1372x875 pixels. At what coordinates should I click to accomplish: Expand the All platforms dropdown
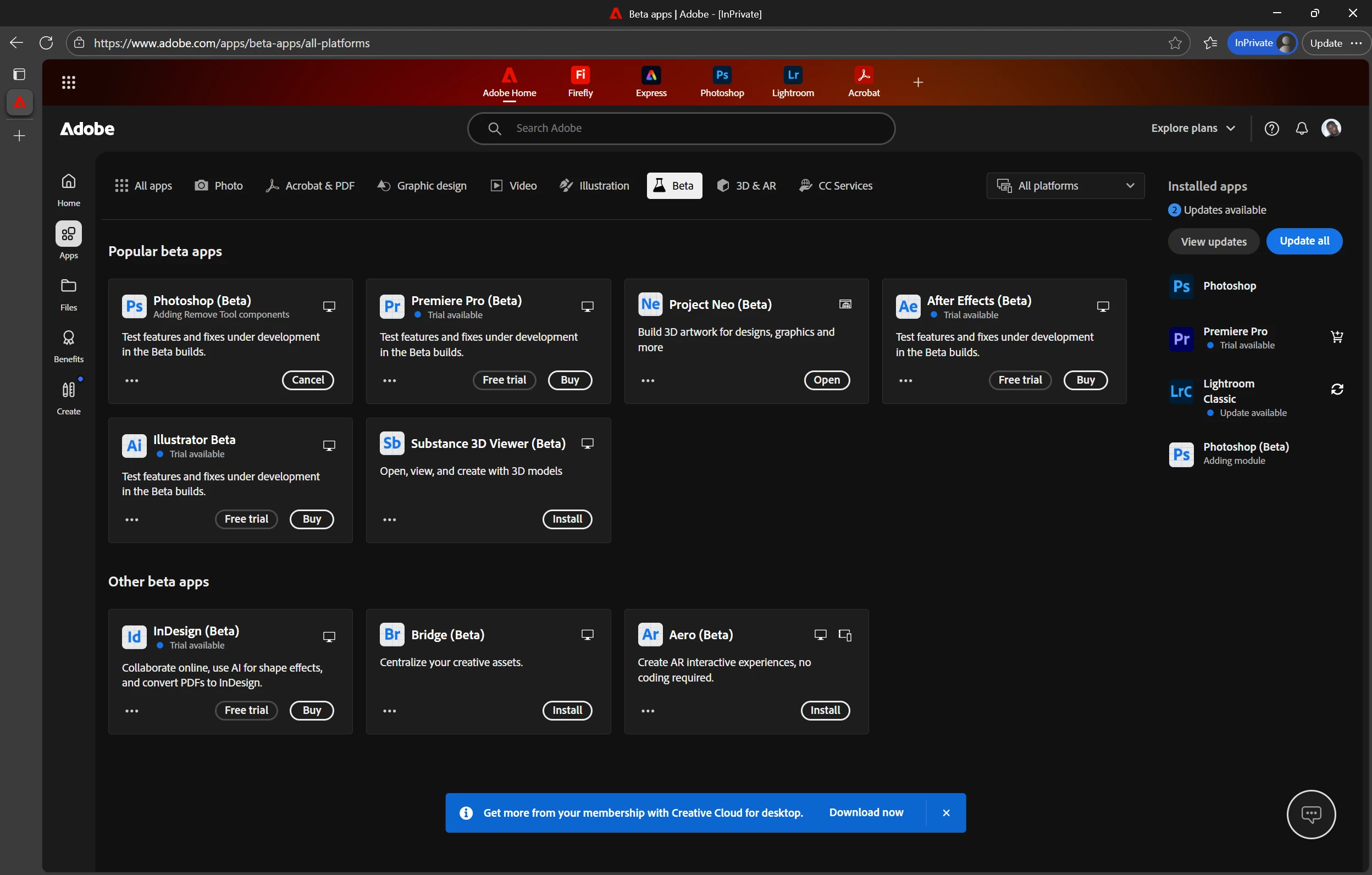[1065, 186]
